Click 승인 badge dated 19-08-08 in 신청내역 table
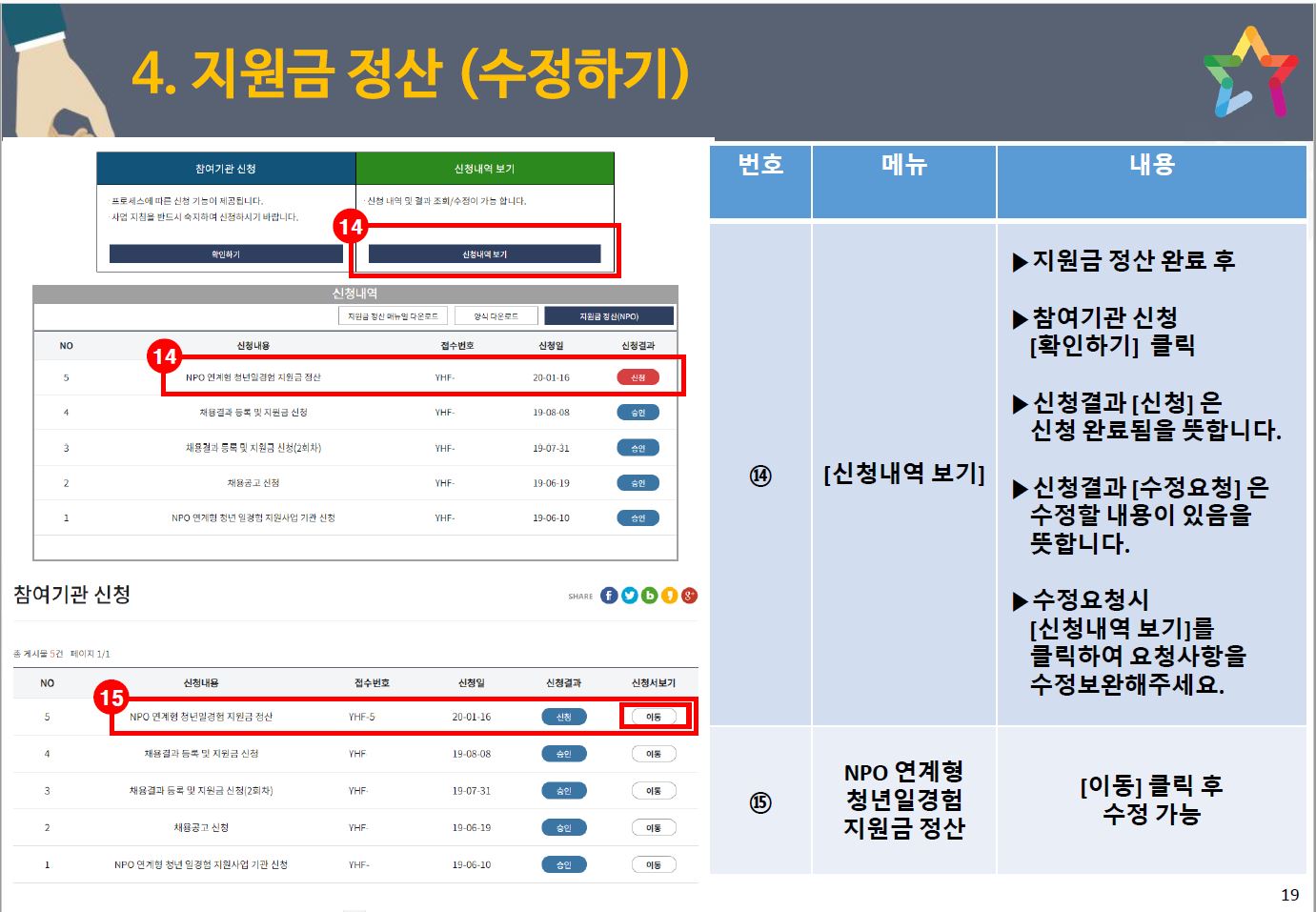The image size is (1316, 912). pos(638,413)
